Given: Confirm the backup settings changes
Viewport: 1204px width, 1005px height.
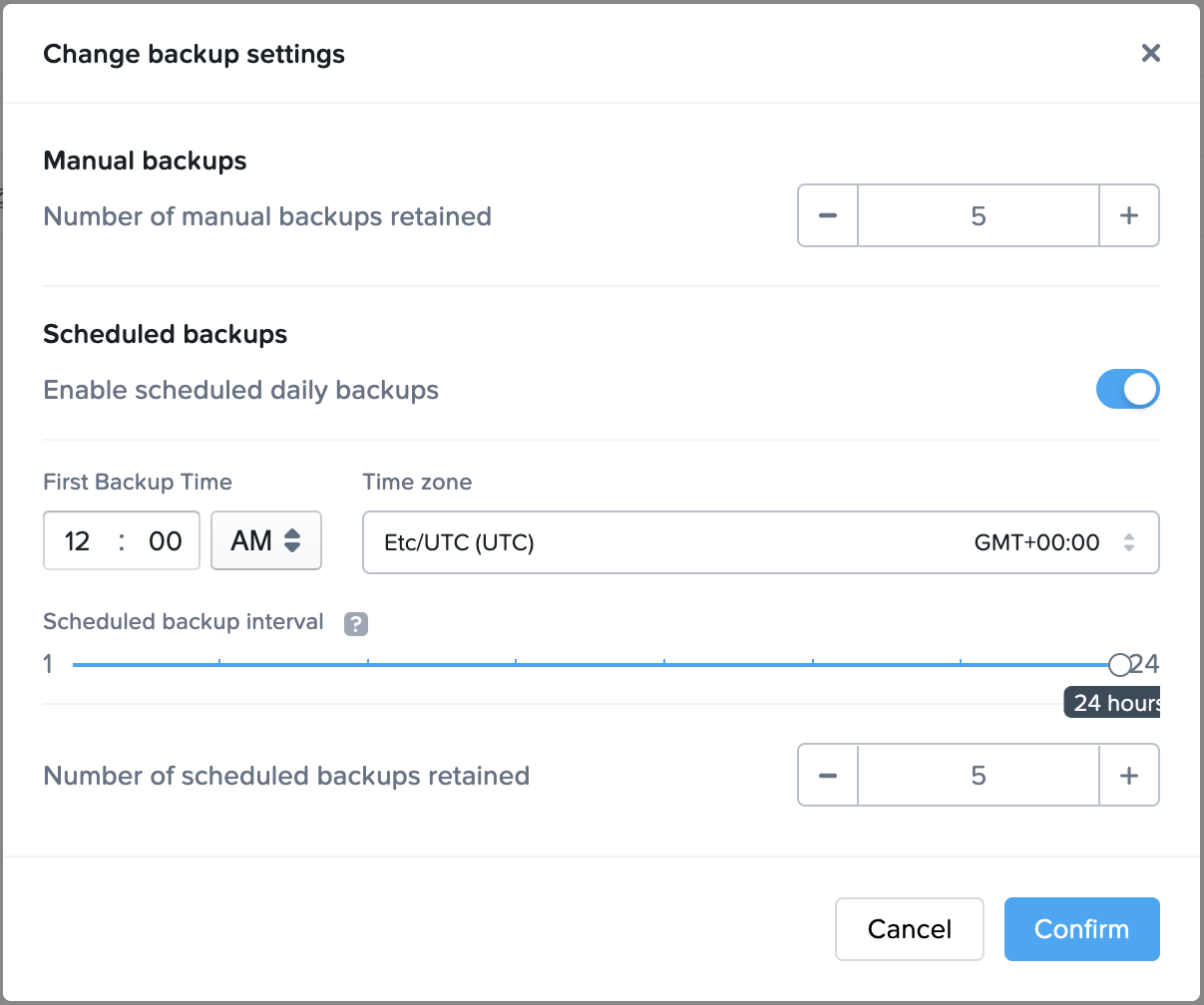Looking at the screenshot, I should tap(1081, 928).
